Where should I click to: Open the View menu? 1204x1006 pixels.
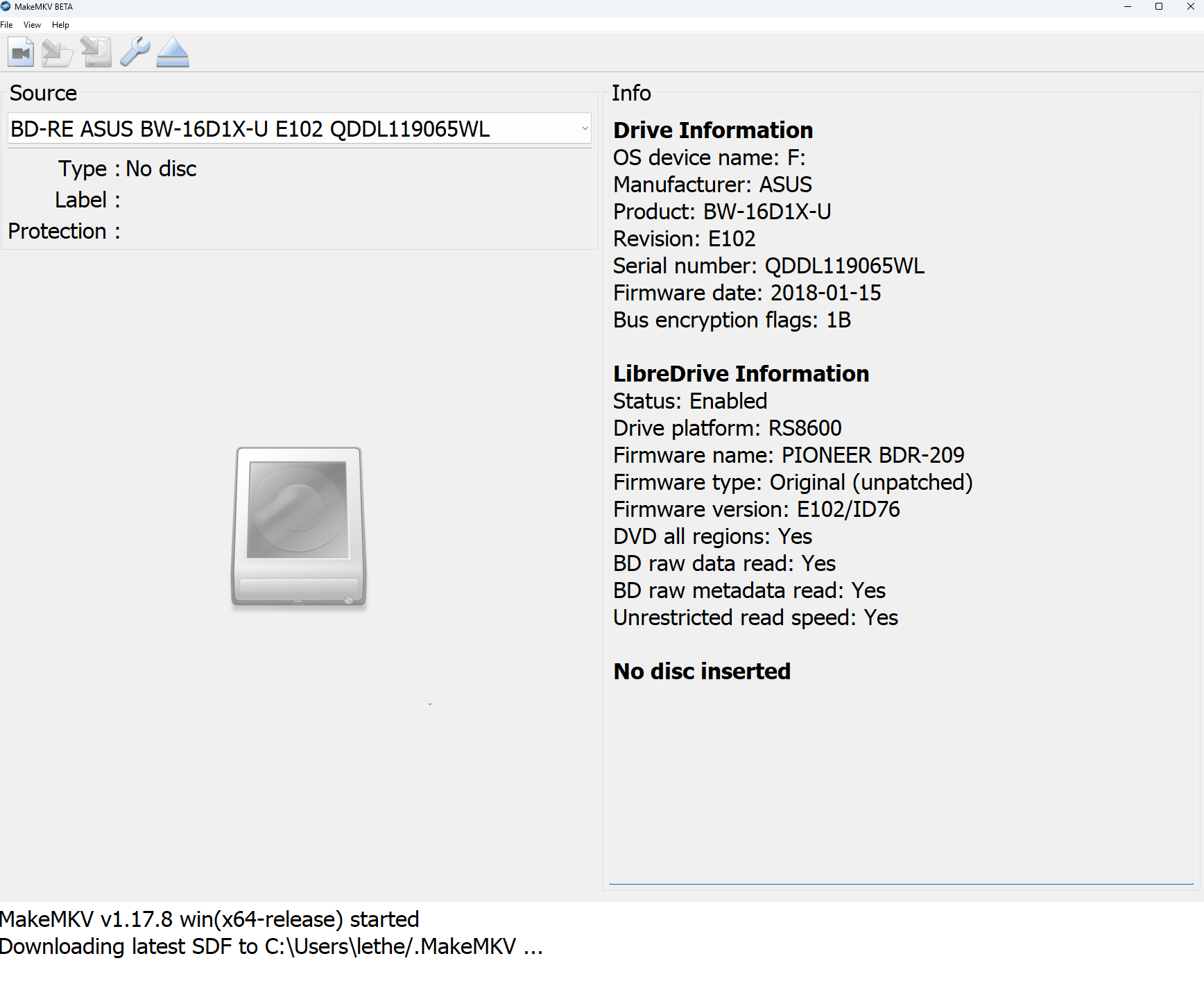(x=32, y=25)
